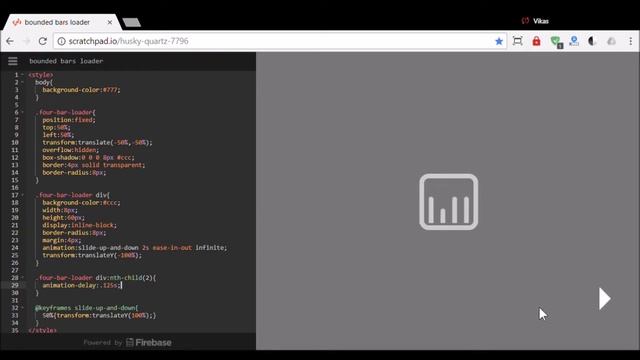Screen dimensions: 640x360
Task: Click the red padlock extension icon
Action: pyautogui.click(x=536, y=41)
